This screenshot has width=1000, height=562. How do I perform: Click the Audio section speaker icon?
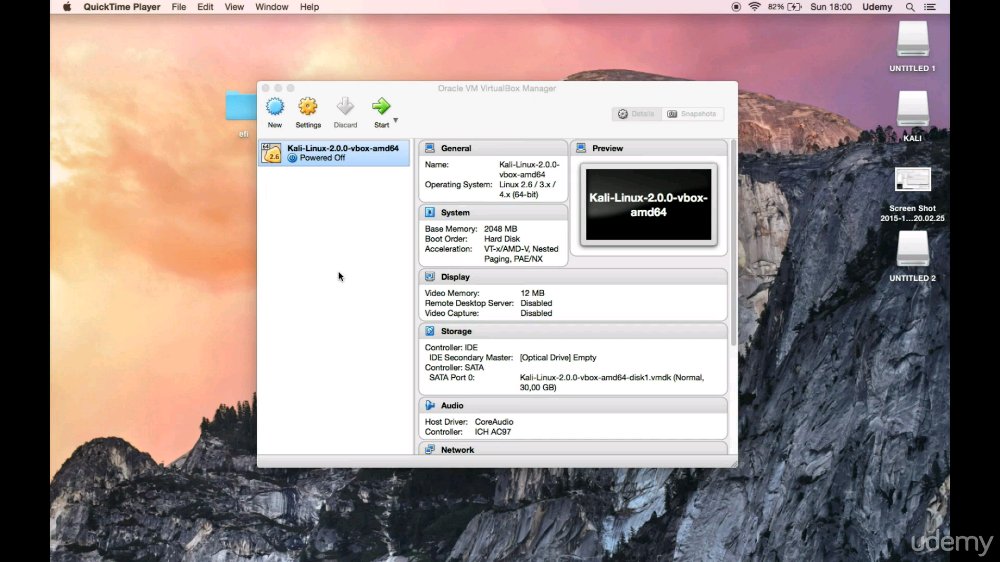pyautogui.click(x=430, y=405)
